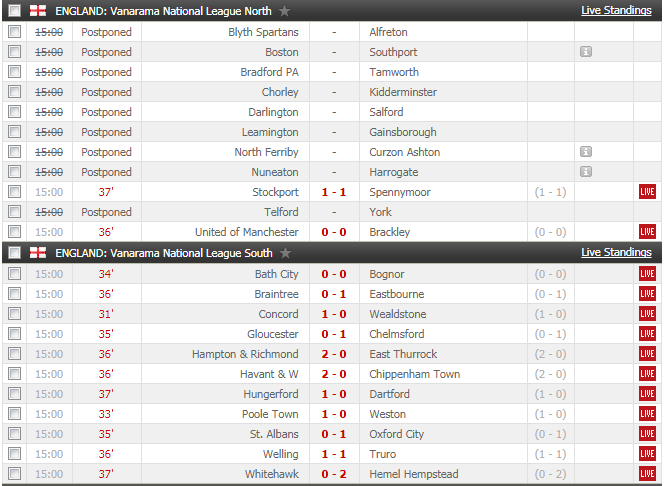
Task: Click LIVE icon for Bath City match
Action: 647,274
